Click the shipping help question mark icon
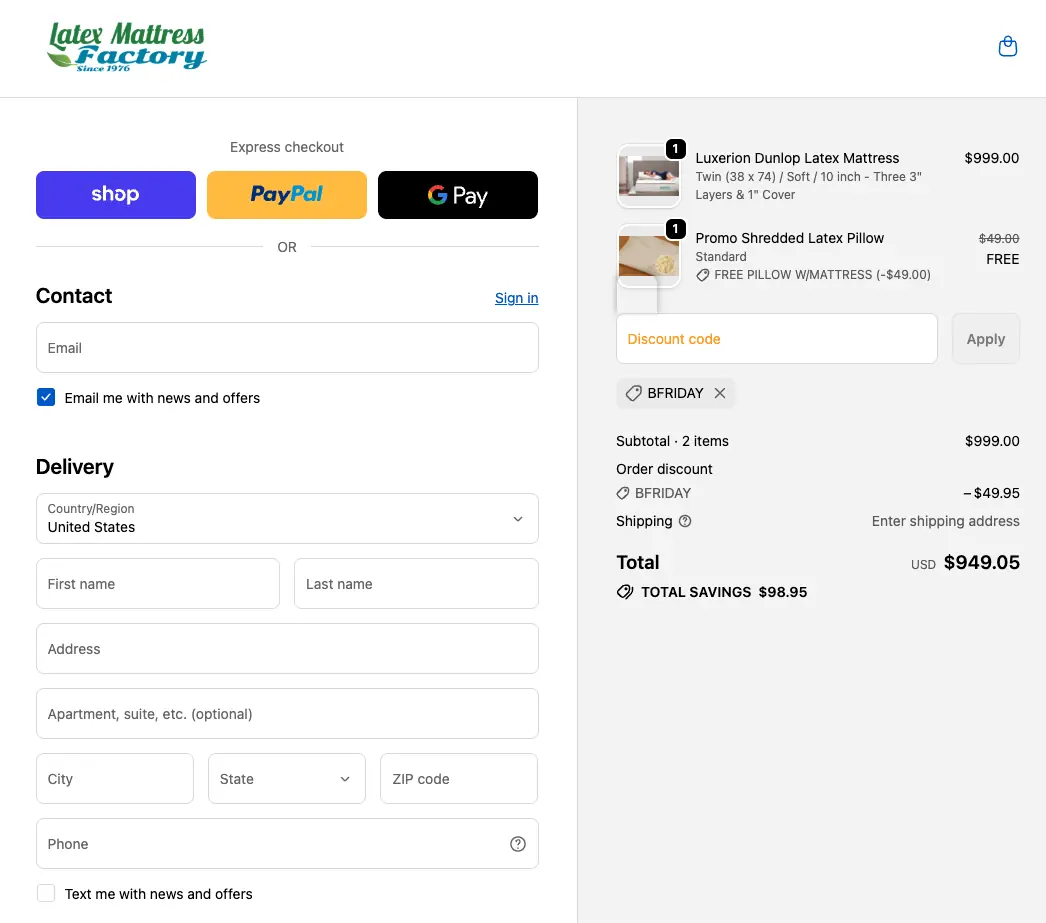This screenshot has height=923, width=1046. coord(685,521)
